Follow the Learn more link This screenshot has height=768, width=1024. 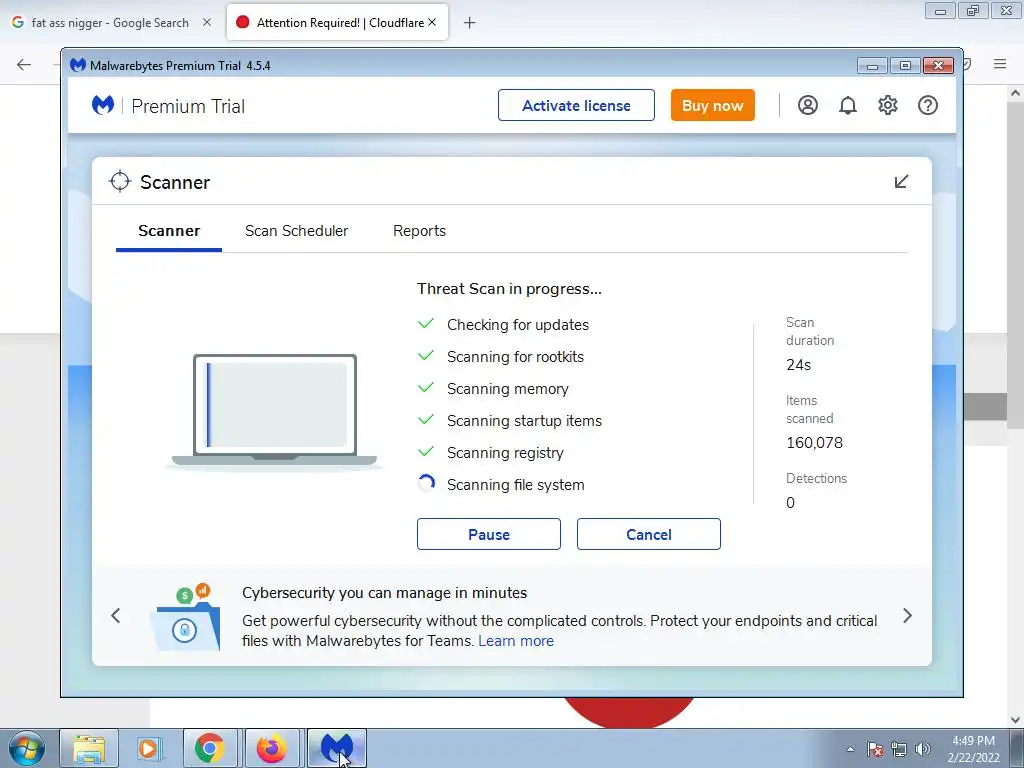click(x=516, y=641)
